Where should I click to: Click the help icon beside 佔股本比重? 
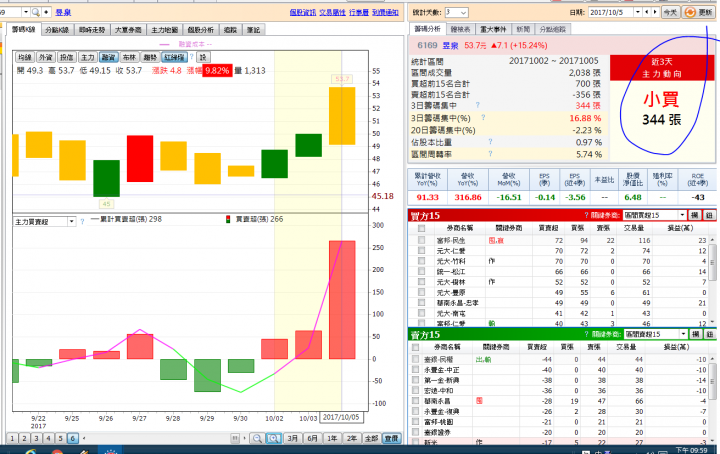tap(490, 142)
